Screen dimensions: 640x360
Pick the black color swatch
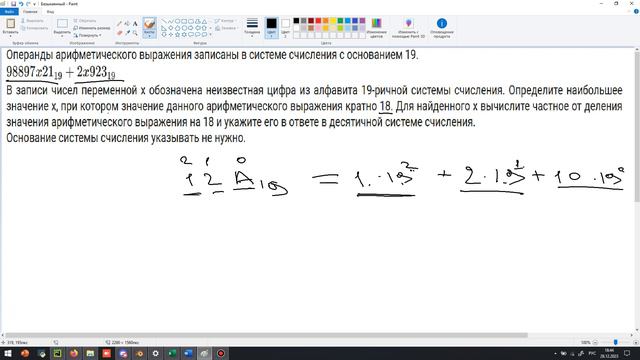tap(296, 20)
